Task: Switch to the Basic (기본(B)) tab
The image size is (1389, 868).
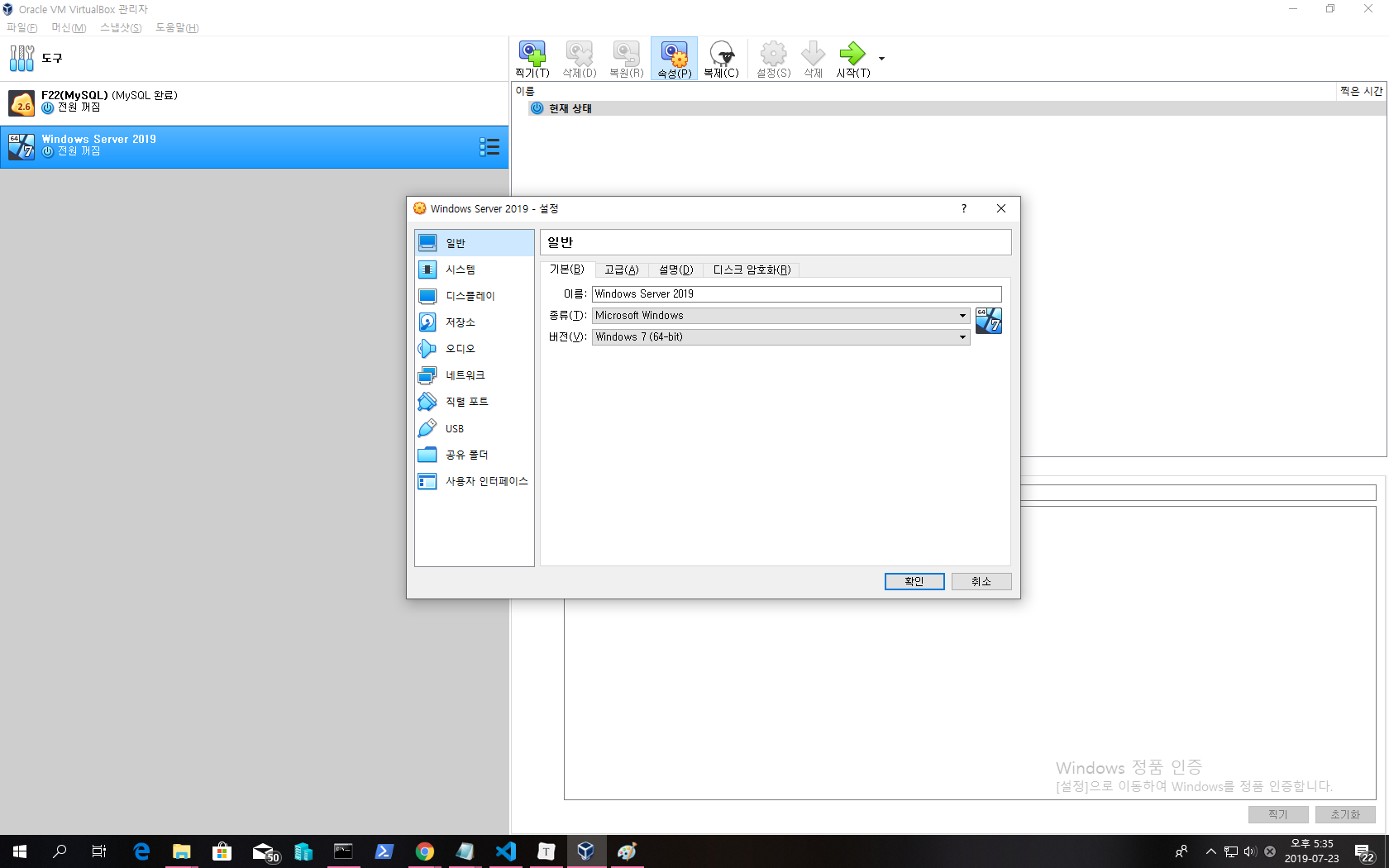Action: coord(567,269)
